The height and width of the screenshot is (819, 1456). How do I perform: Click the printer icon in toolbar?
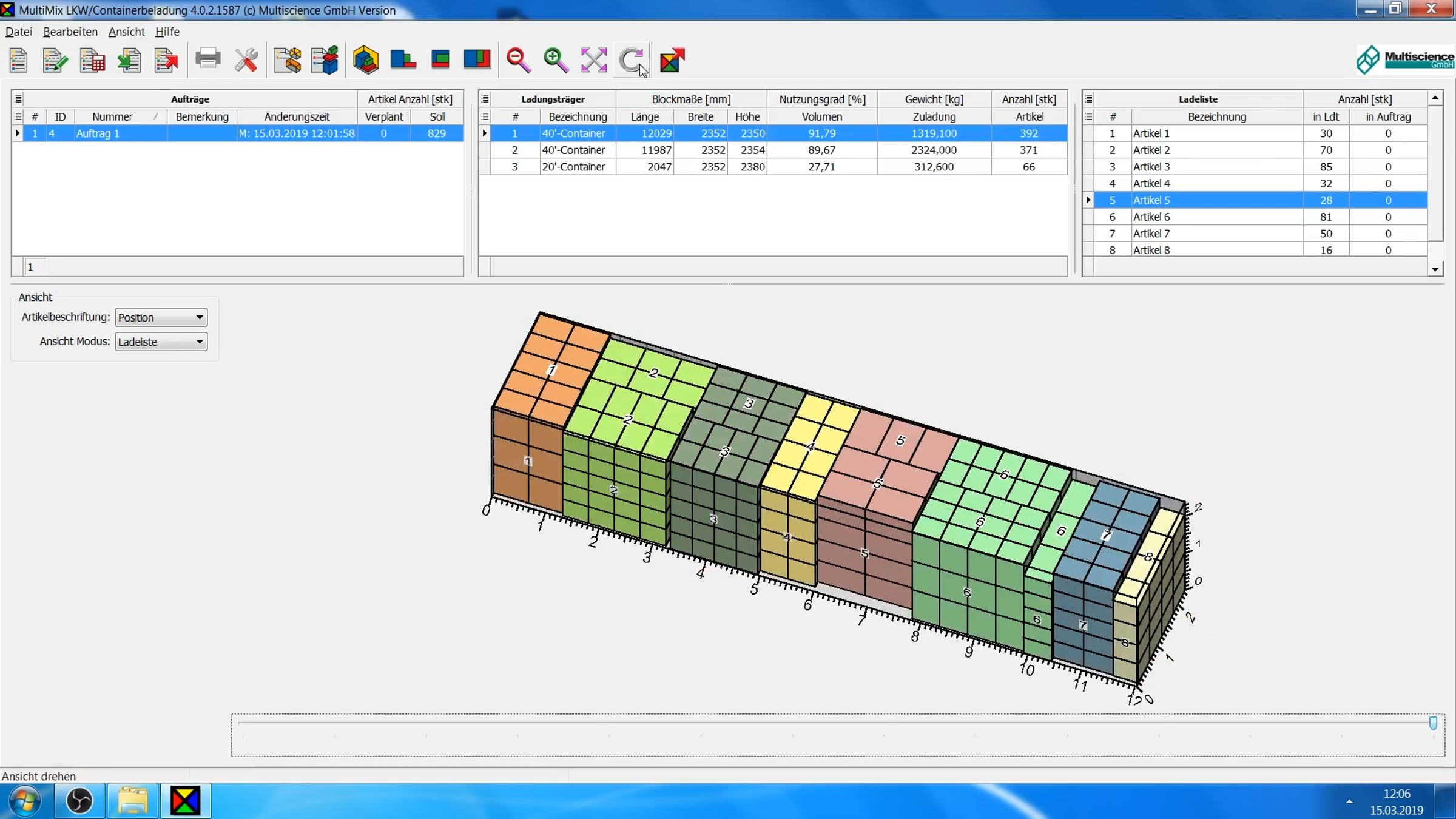point(207,59)
